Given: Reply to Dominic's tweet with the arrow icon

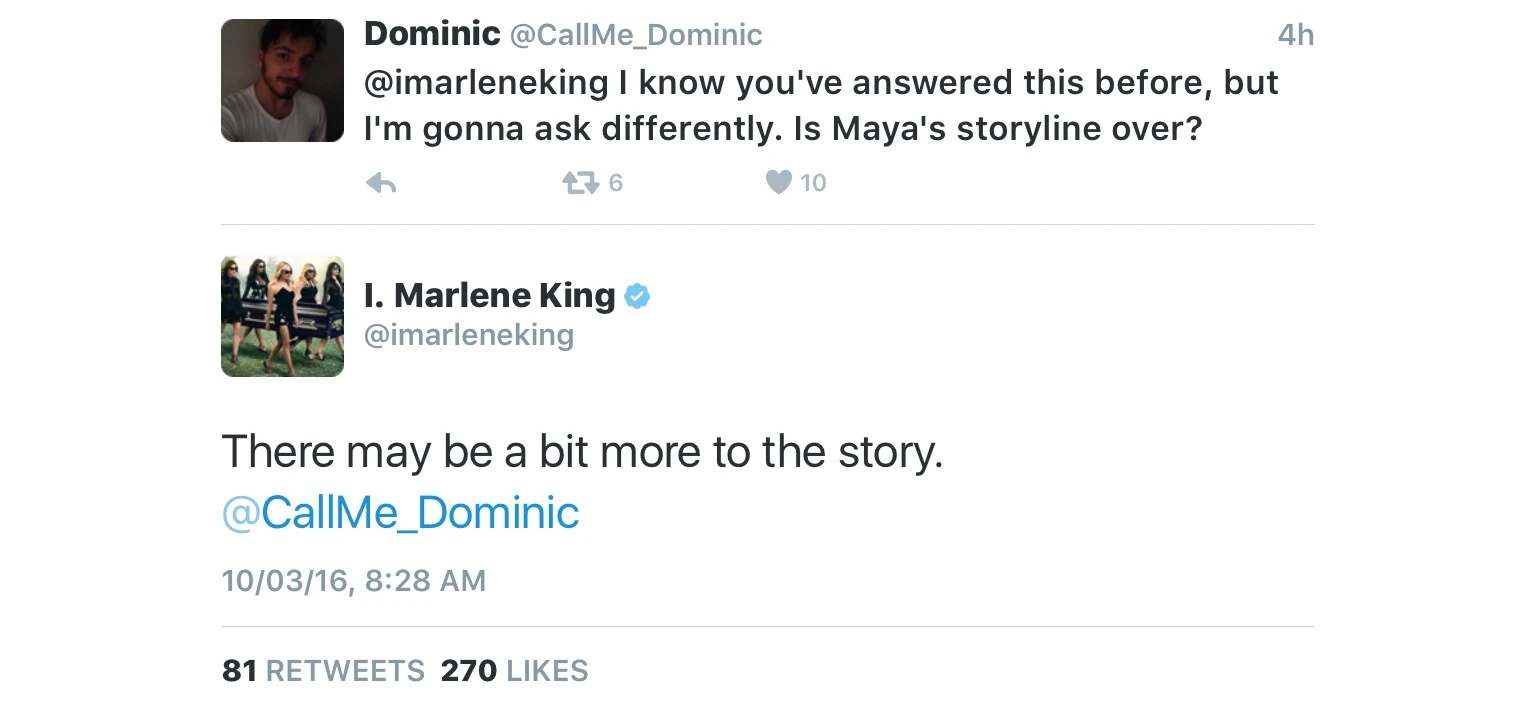Looking at the screenshot, I should (x=381, y=183).
